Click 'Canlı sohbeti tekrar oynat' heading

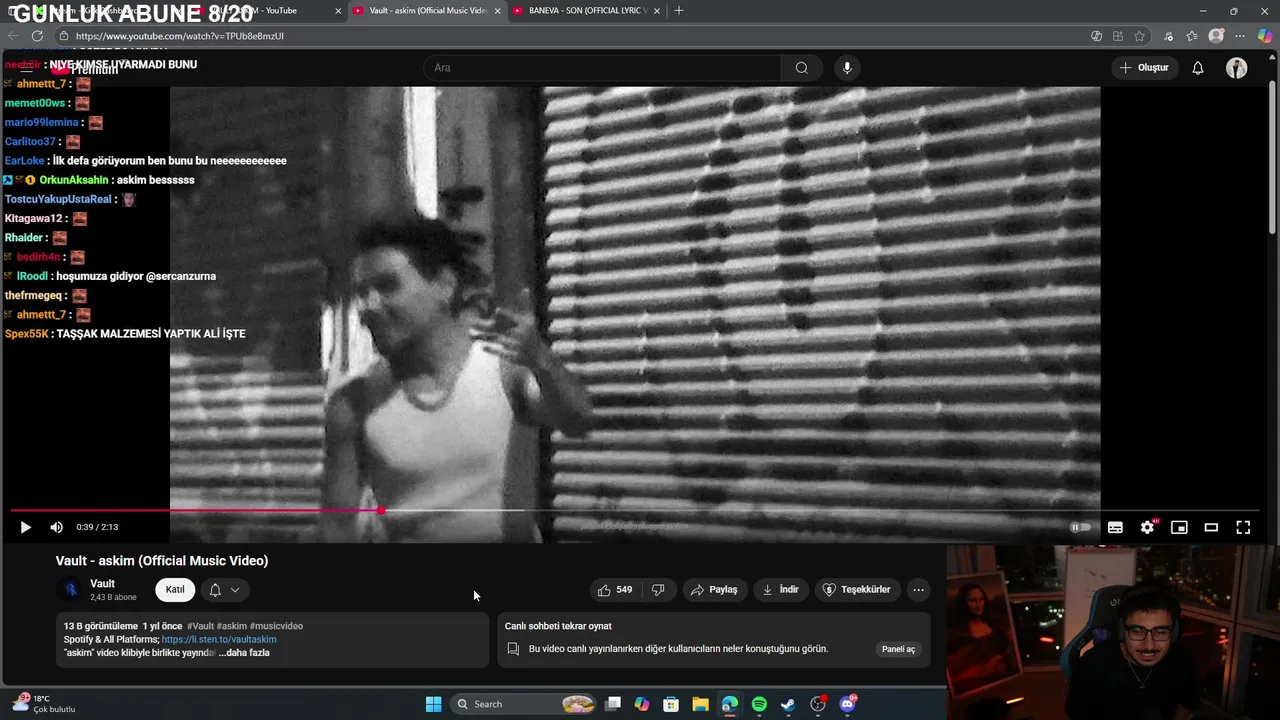coord(558,627)
